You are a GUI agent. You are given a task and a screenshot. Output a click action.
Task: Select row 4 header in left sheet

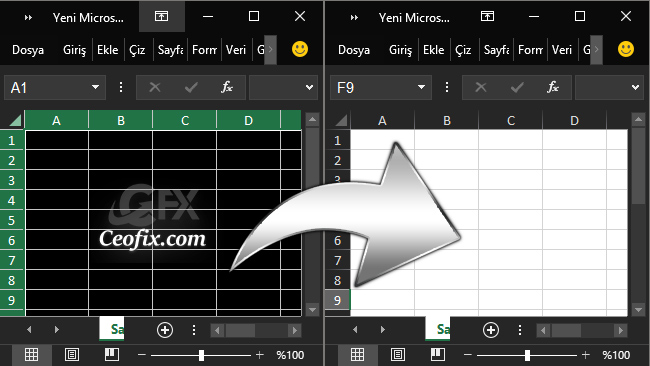pos(12,201)
